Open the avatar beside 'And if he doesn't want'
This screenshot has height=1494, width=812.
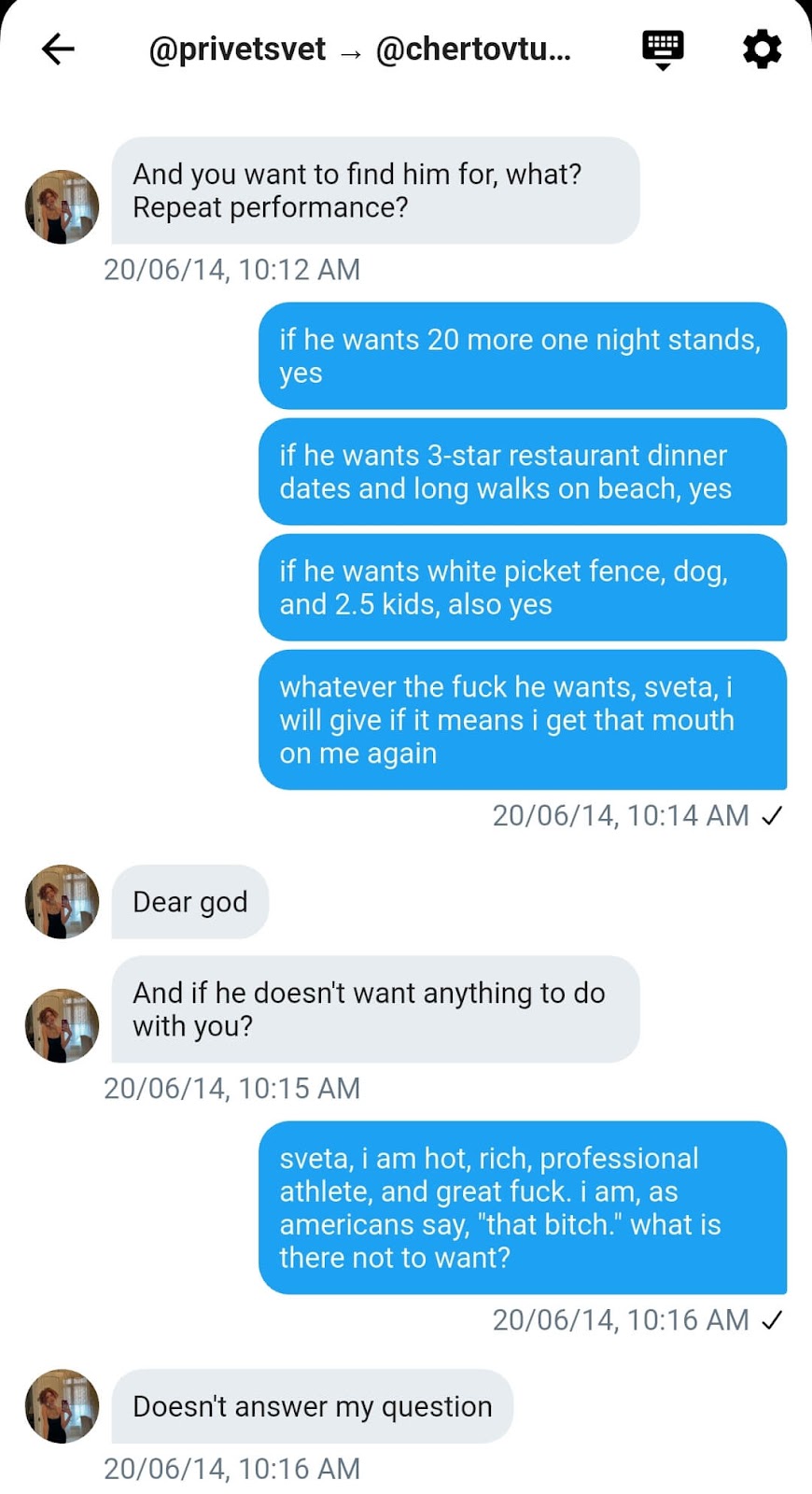click(62, 1025)
